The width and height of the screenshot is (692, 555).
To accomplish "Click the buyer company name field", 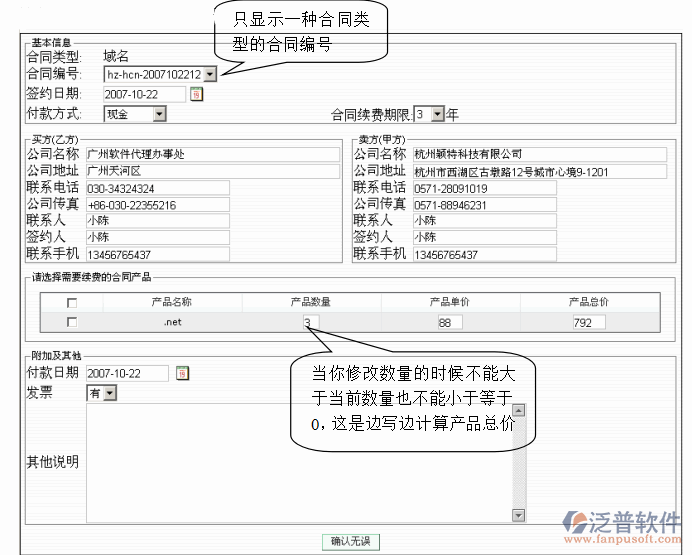I will point(156,154).
